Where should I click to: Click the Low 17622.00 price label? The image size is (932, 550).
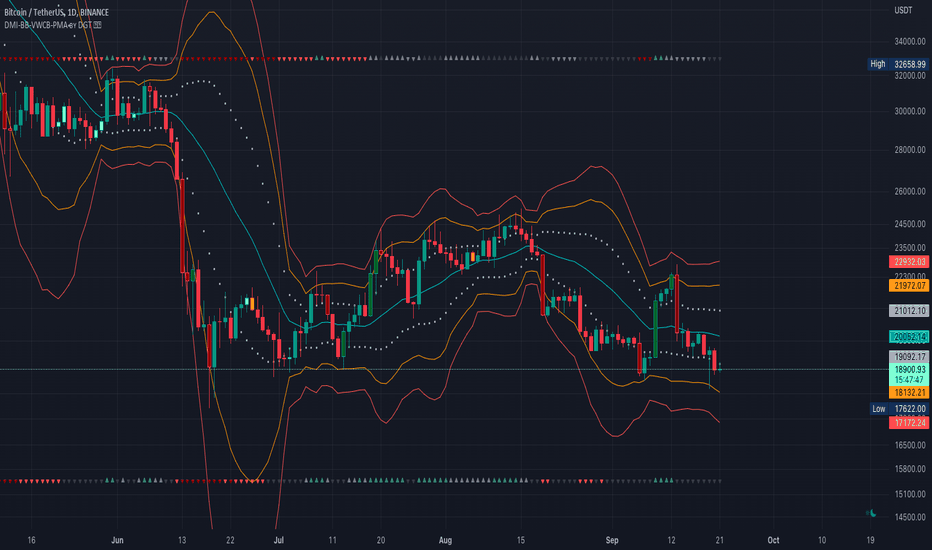pos(899,408)
